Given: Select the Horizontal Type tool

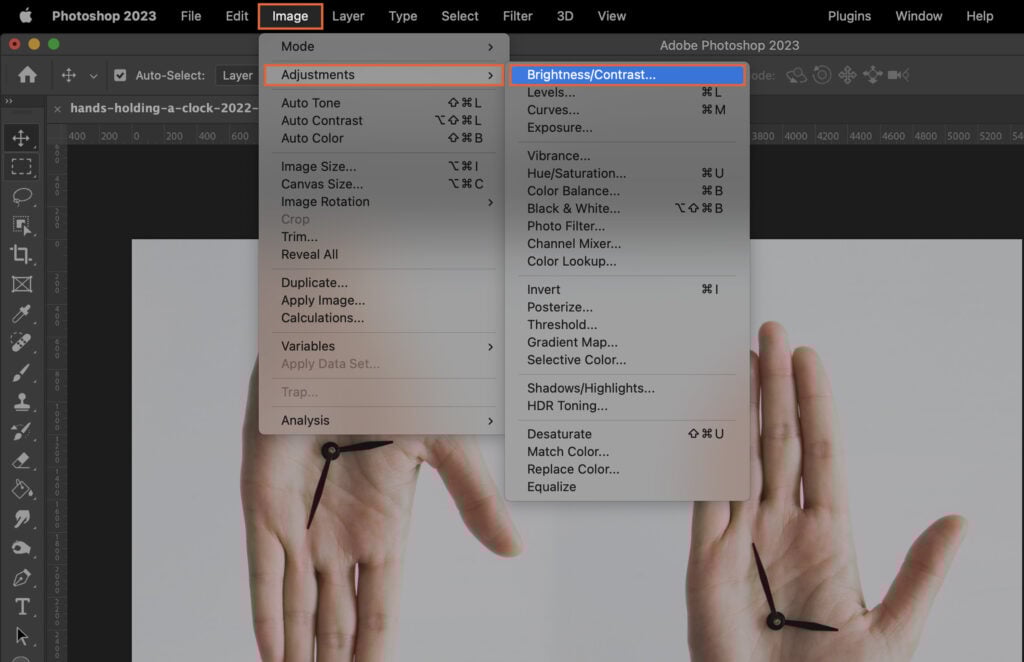Looking at the screenshot, I should click(22, 606).
